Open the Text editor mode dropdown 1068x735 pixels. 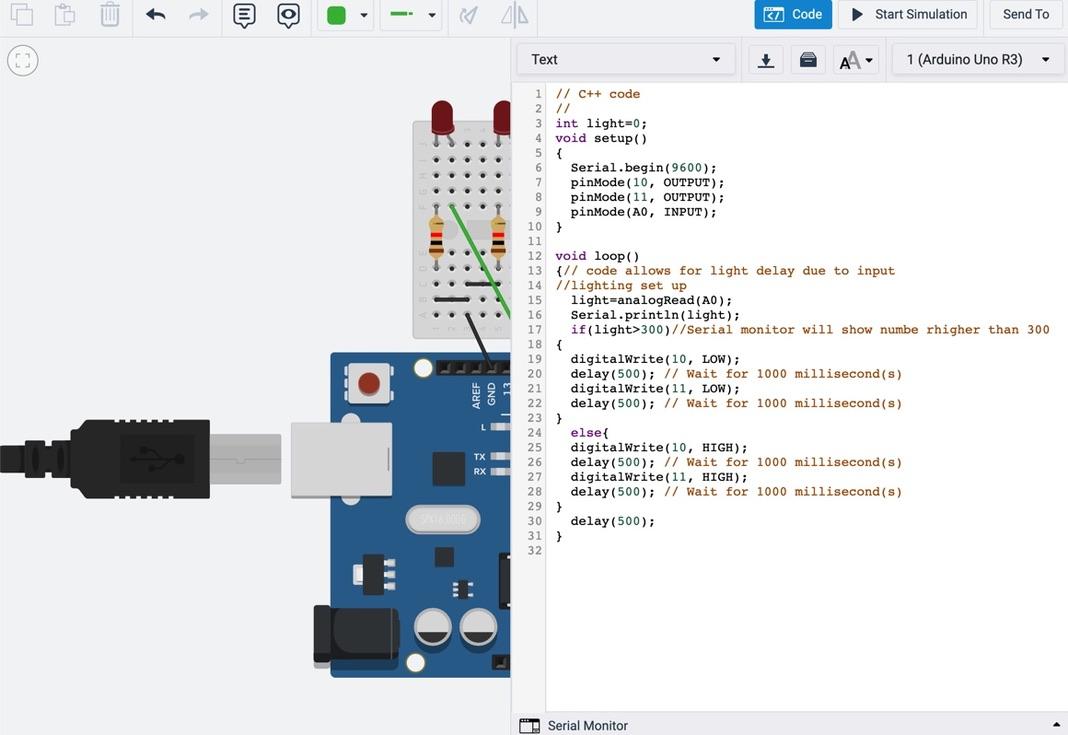click(626, 59)
